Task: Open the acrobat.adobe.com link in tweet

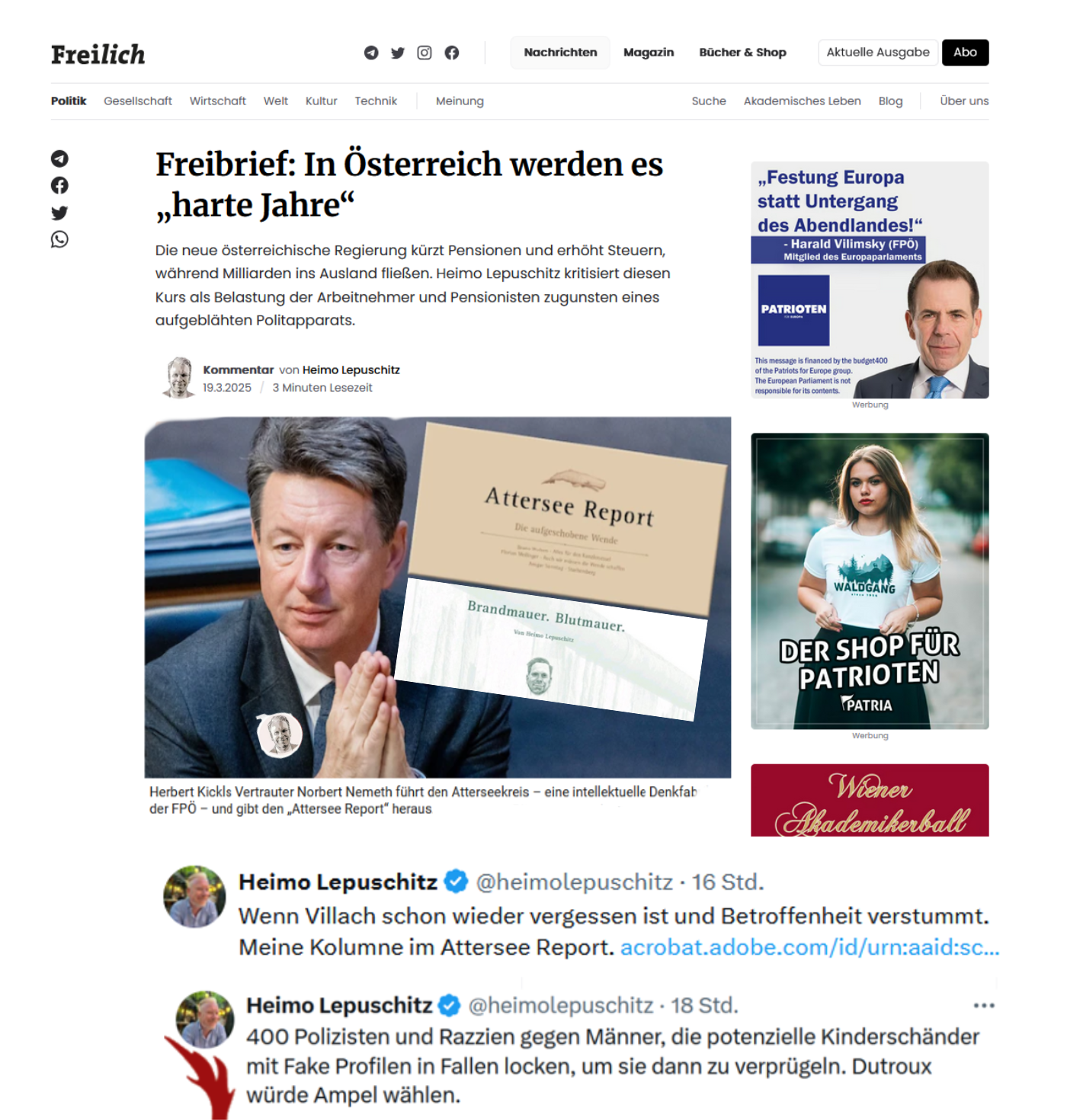Action: [x=809, y=947]
